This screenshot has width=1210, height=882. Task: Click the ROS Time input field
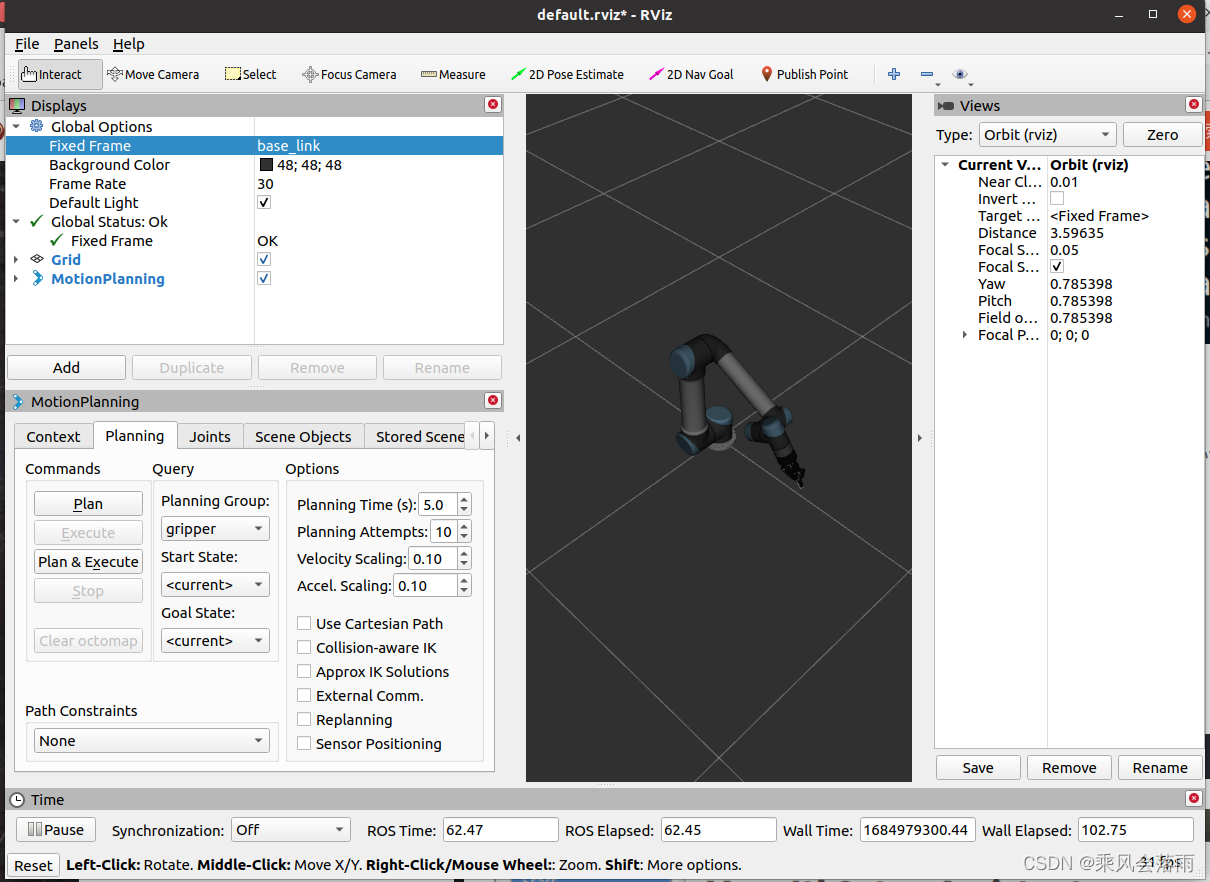[x=500, y=829]
